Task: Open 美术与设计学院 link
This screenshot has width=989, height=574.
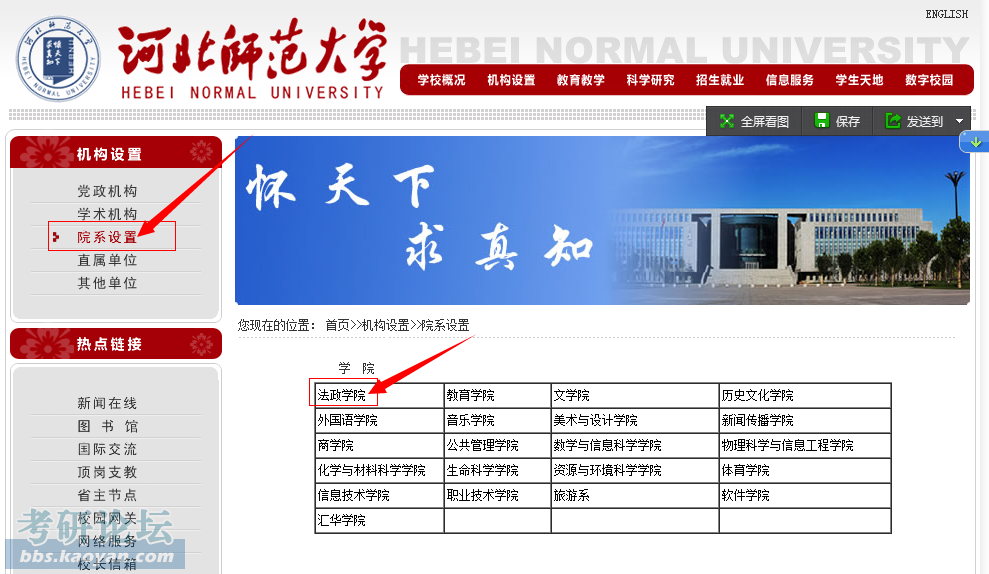Action: (595, 420)
